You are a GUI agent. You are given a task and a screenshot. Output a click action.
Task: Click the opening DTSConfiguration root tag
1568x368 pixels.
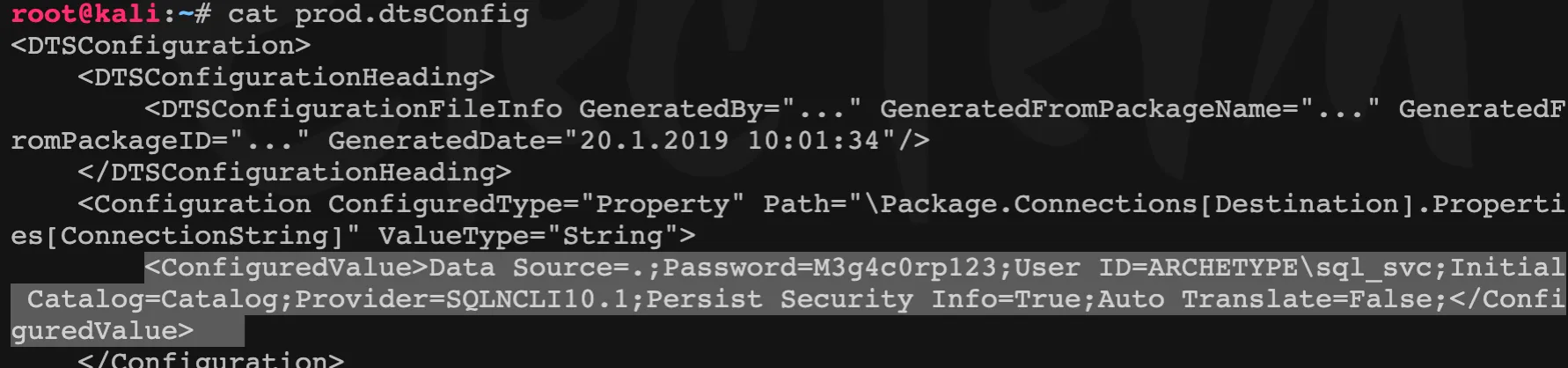coord(160,46)
